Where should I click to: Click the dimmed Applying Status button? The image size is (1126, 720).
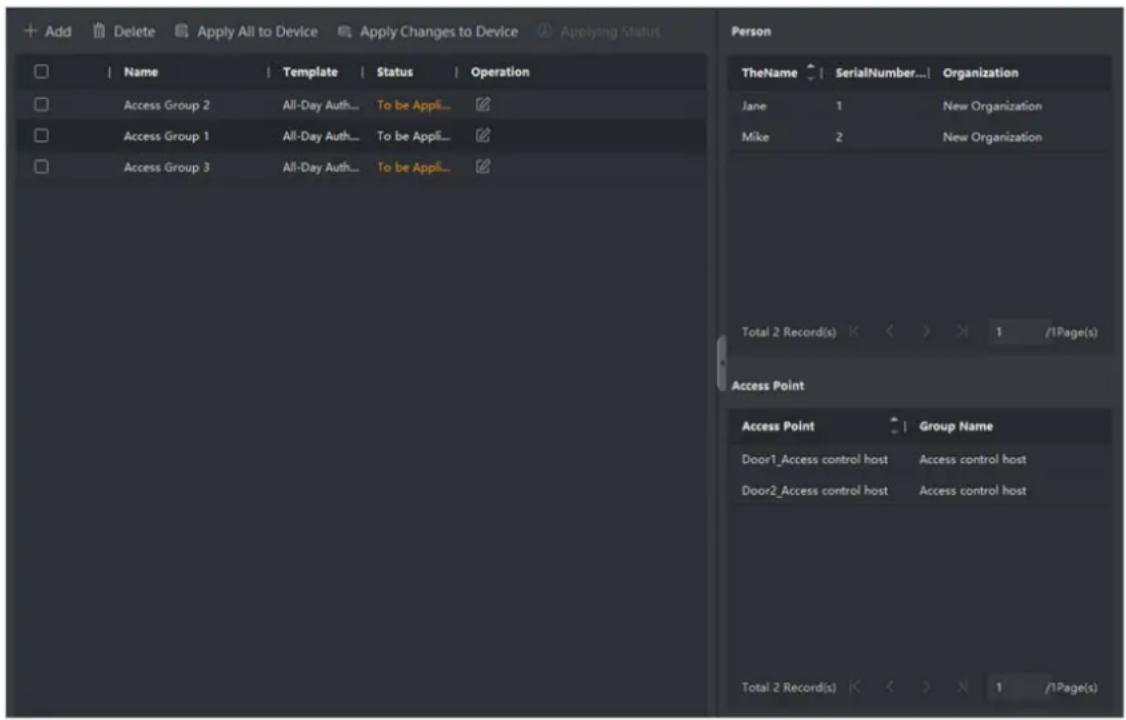tap(598, 32)
